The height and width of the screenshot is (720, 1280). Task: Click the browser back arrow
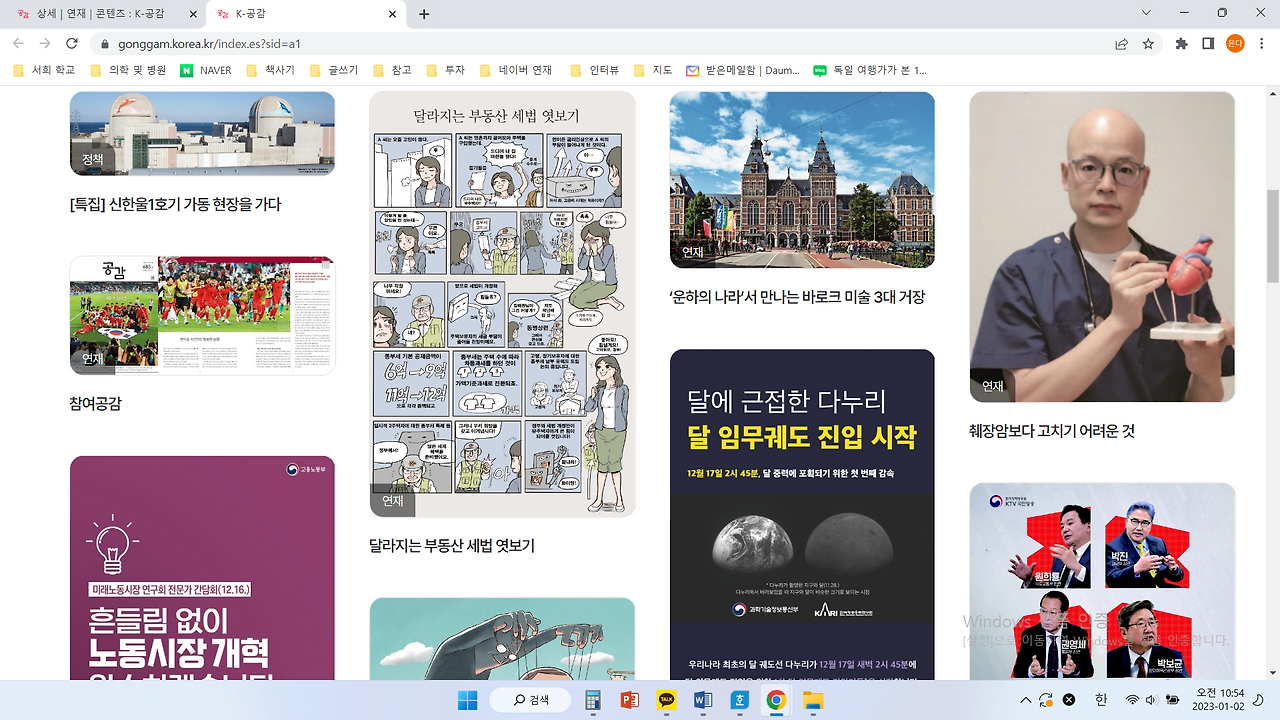pos(18,44)
